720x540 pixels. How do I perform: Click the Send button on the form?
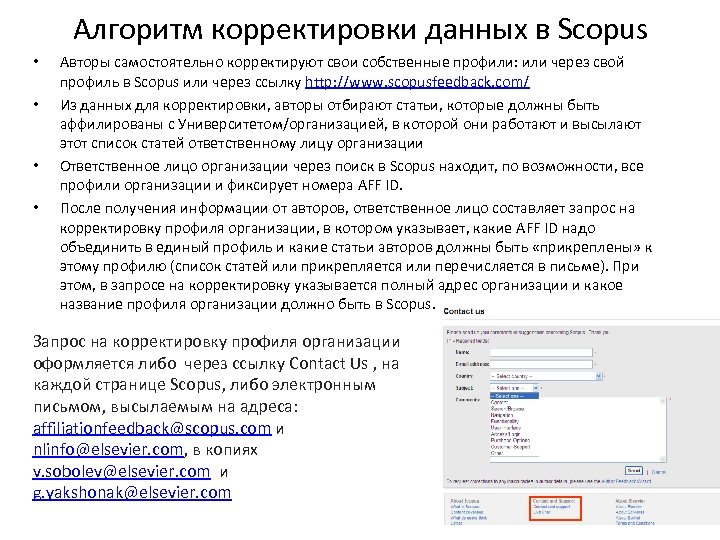[634, 471]
